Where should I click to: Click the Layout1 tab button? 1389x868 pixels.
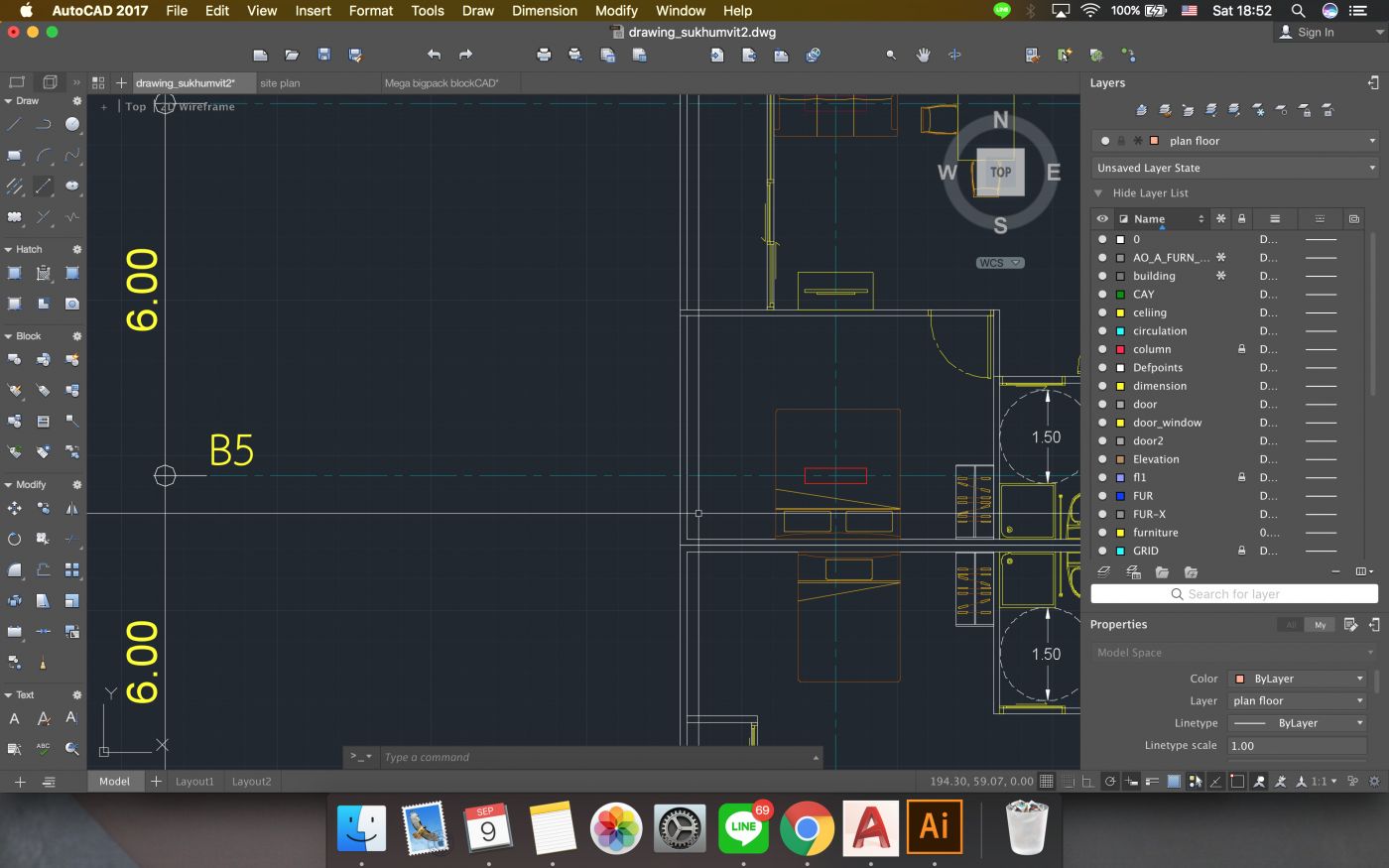pos(194,782)
